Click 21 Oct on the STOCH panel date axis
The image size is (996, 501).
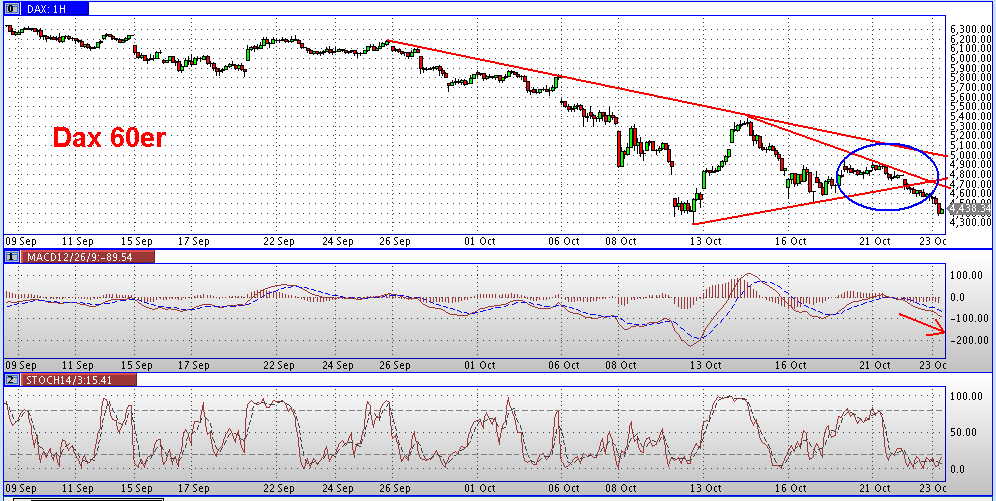click(875, 490)
